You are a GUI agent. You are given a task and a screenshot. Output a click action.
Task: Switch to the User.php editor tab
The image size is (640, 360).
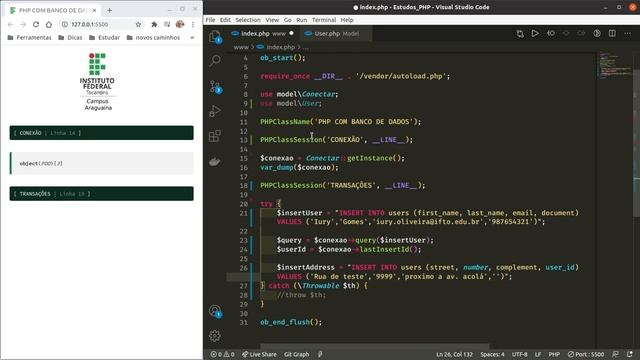coord(337,33)
